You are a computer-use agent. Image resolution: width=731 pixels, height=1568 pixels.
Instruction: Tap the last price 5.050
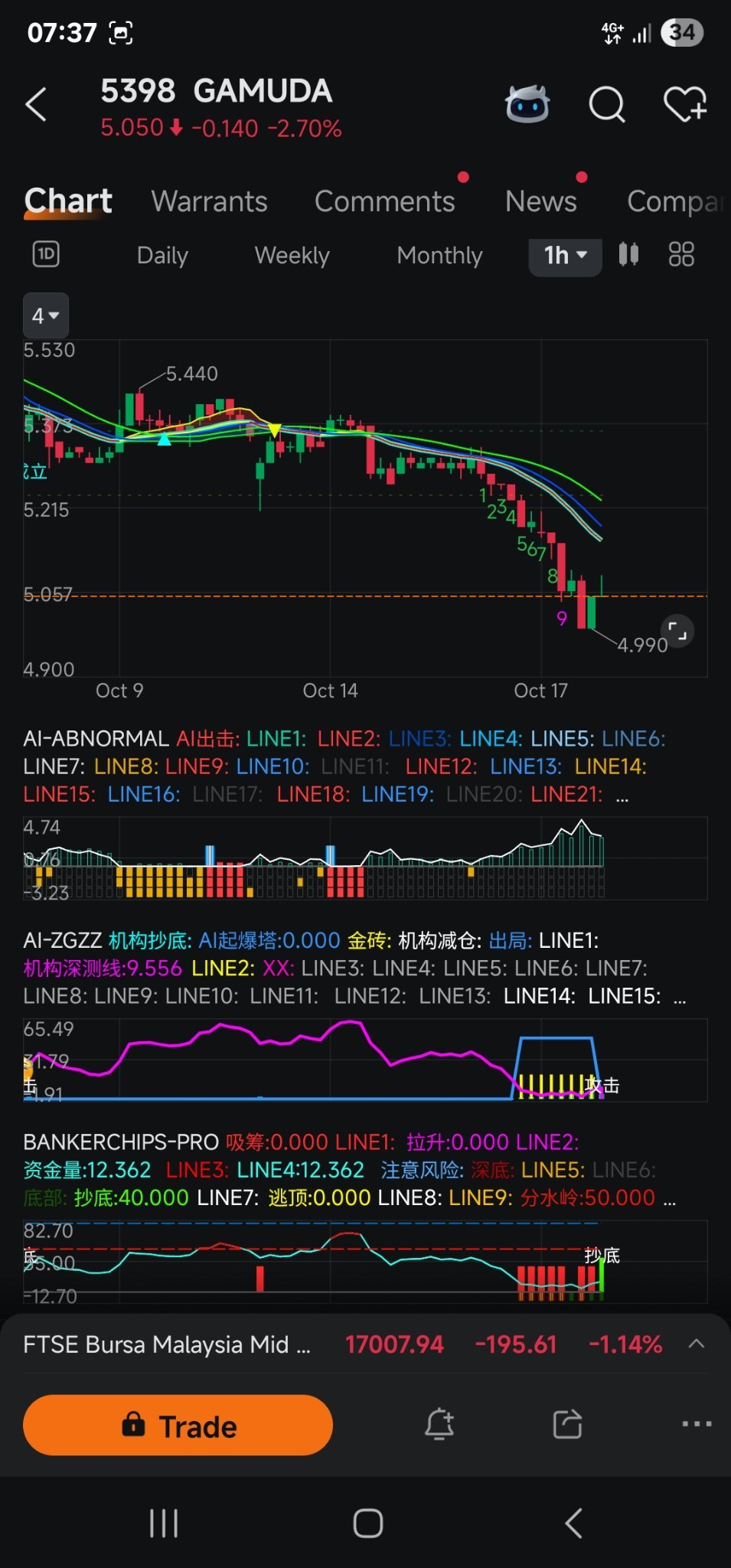pyautogui.click(x=132, y=127)
